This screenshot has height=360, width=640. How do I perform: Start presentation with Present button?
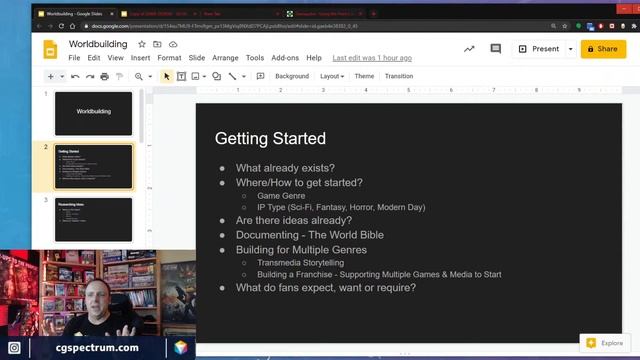[539, 49]
